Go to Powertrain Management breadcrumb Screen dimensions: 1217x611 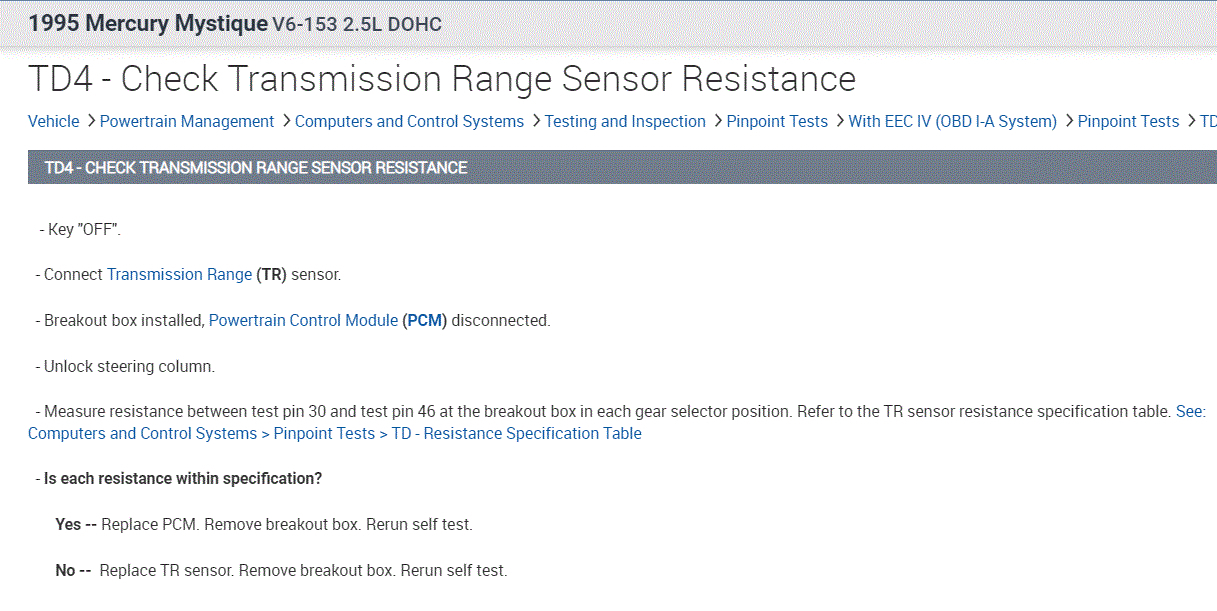[187, 121]
